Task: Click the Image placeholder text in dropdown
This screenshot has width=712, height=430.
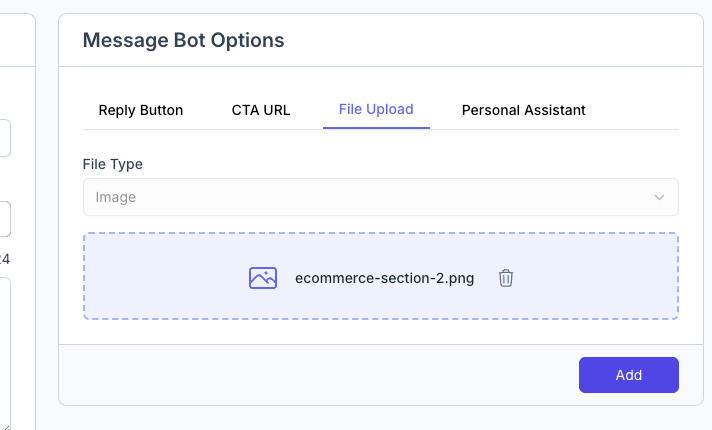Action: 116,197
